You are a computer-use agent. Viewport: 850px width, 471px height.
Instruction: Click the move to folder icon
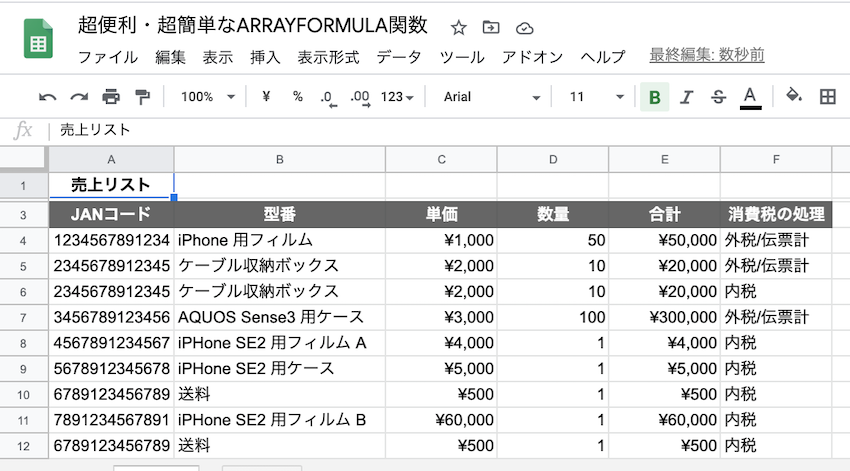(x=491, y=27)
